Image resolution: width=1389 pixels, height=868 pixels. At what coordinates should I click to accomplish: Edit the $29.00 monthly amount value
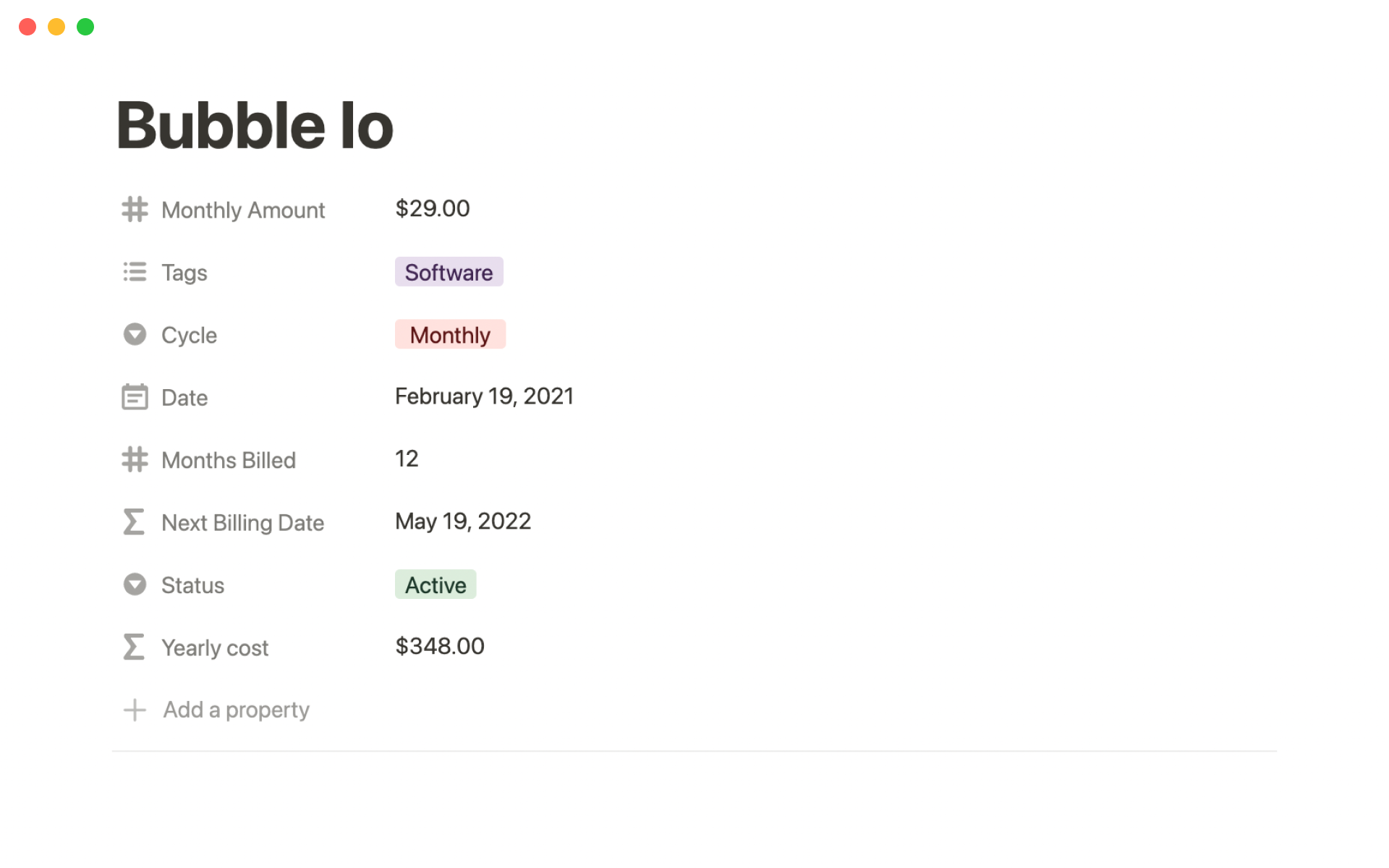click(x=433, y=209)
